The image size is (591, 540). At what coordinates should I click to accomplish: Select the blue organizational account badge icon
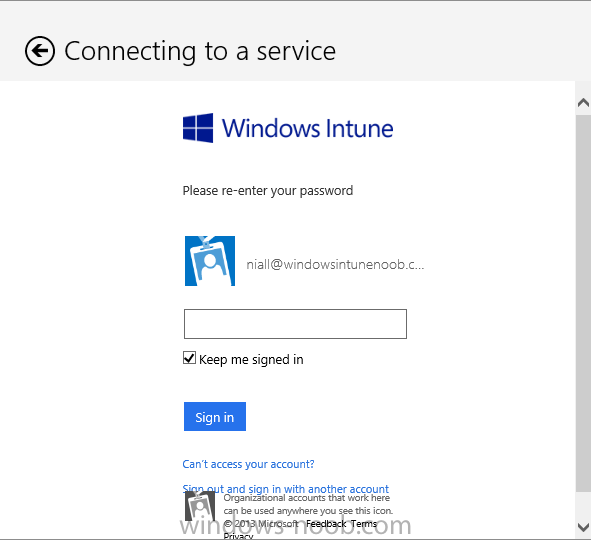[x=210, y=261]
